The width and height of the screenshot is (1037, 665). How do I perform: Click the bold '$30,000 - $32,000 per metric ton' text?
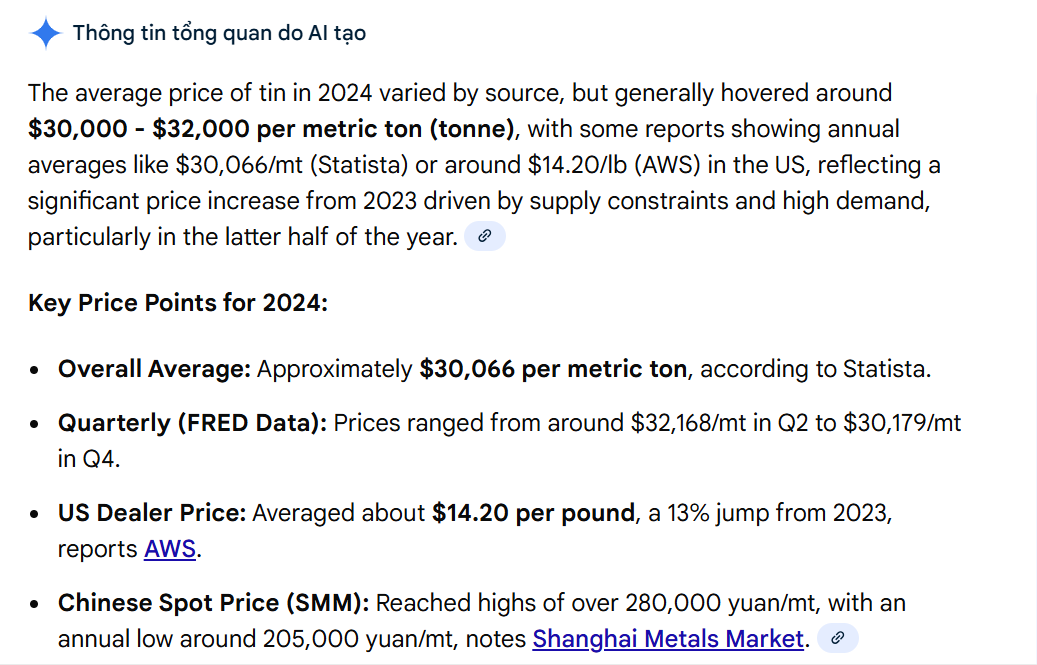(271, 129)
